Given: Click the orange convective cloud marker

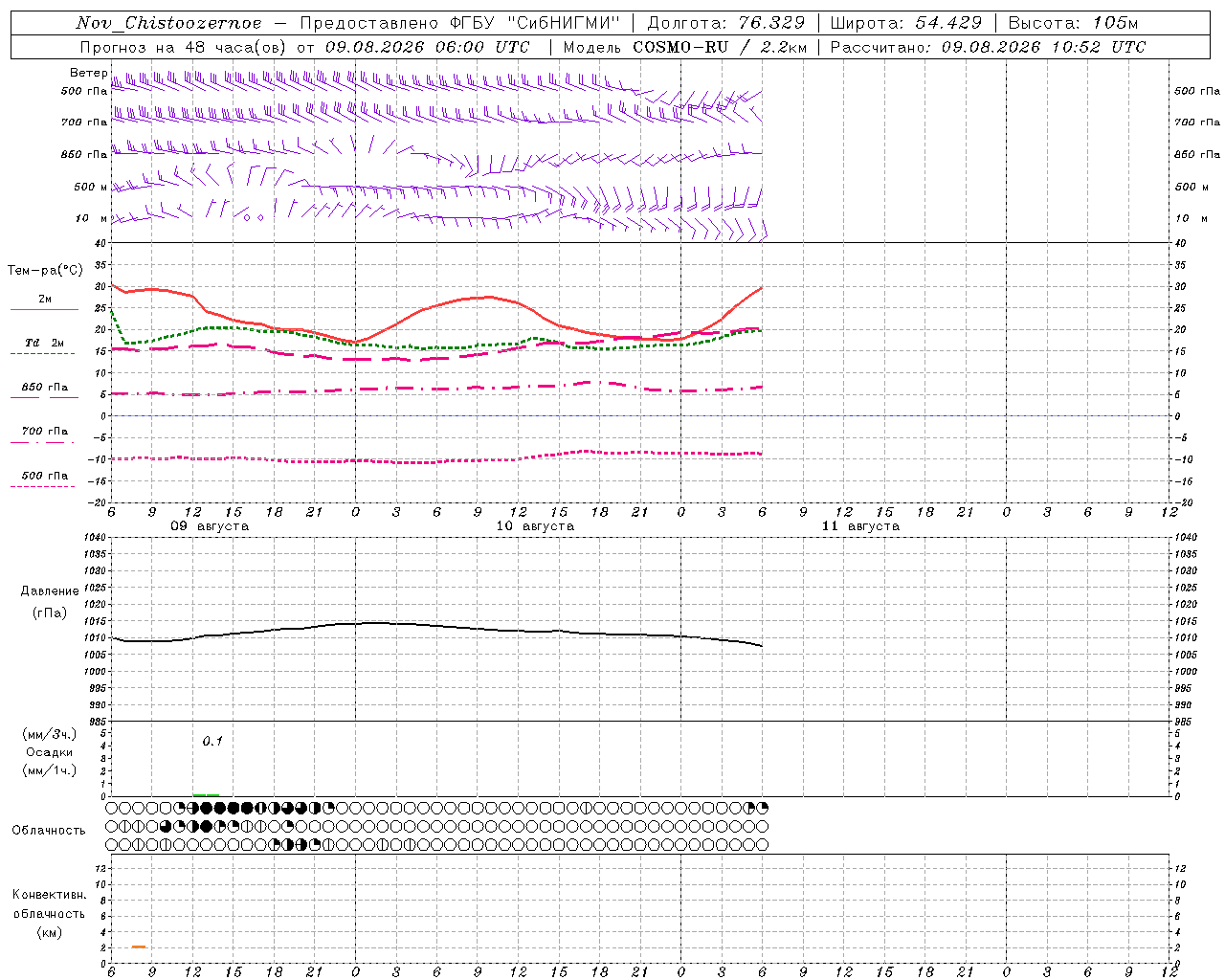Looking at the screenshot, I should click(139, 947).
